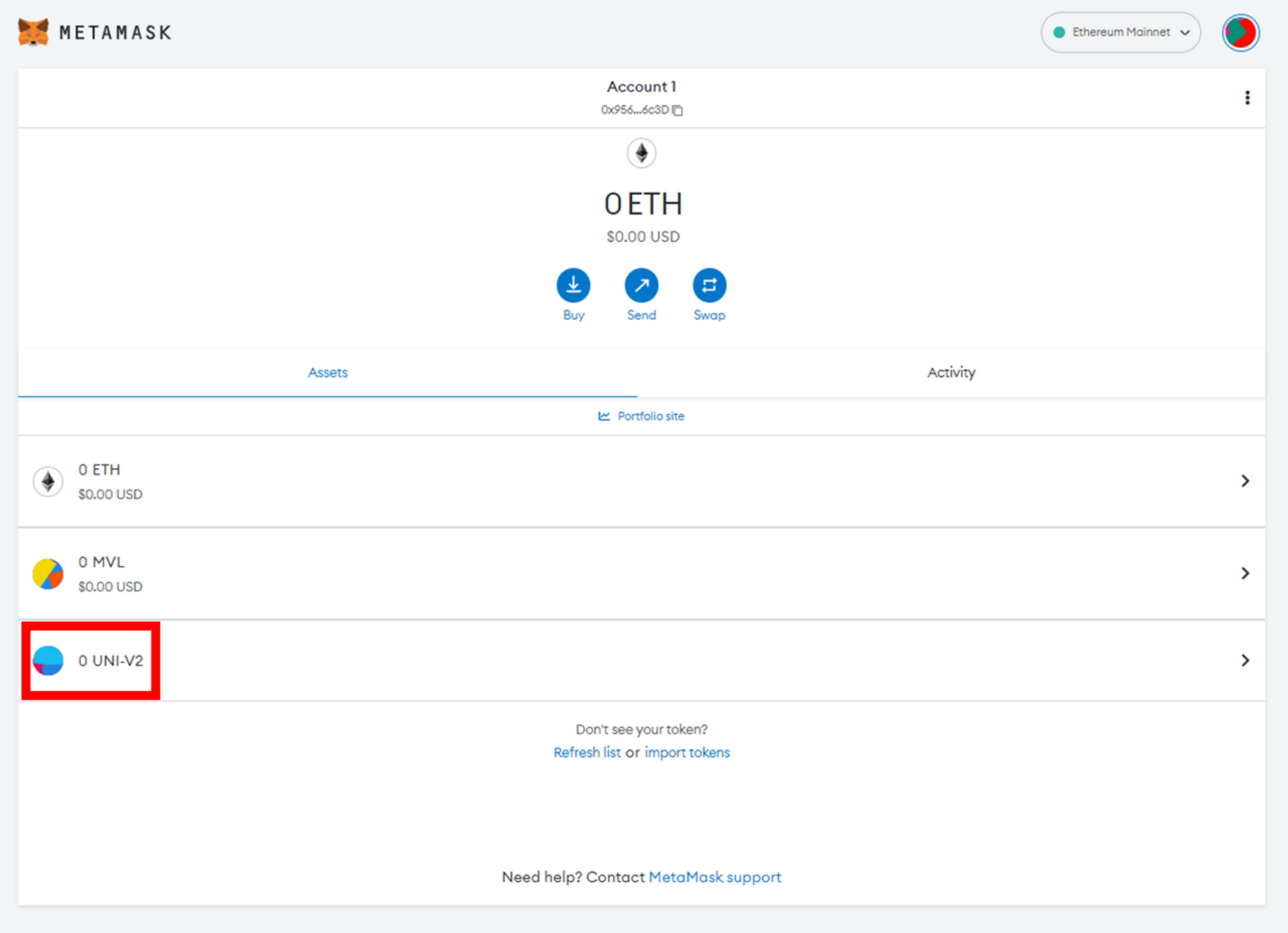The width and height of the screenshot is (1288, 933).
Task: Click the Ethereum logo above balance
Action: (641, 153)
